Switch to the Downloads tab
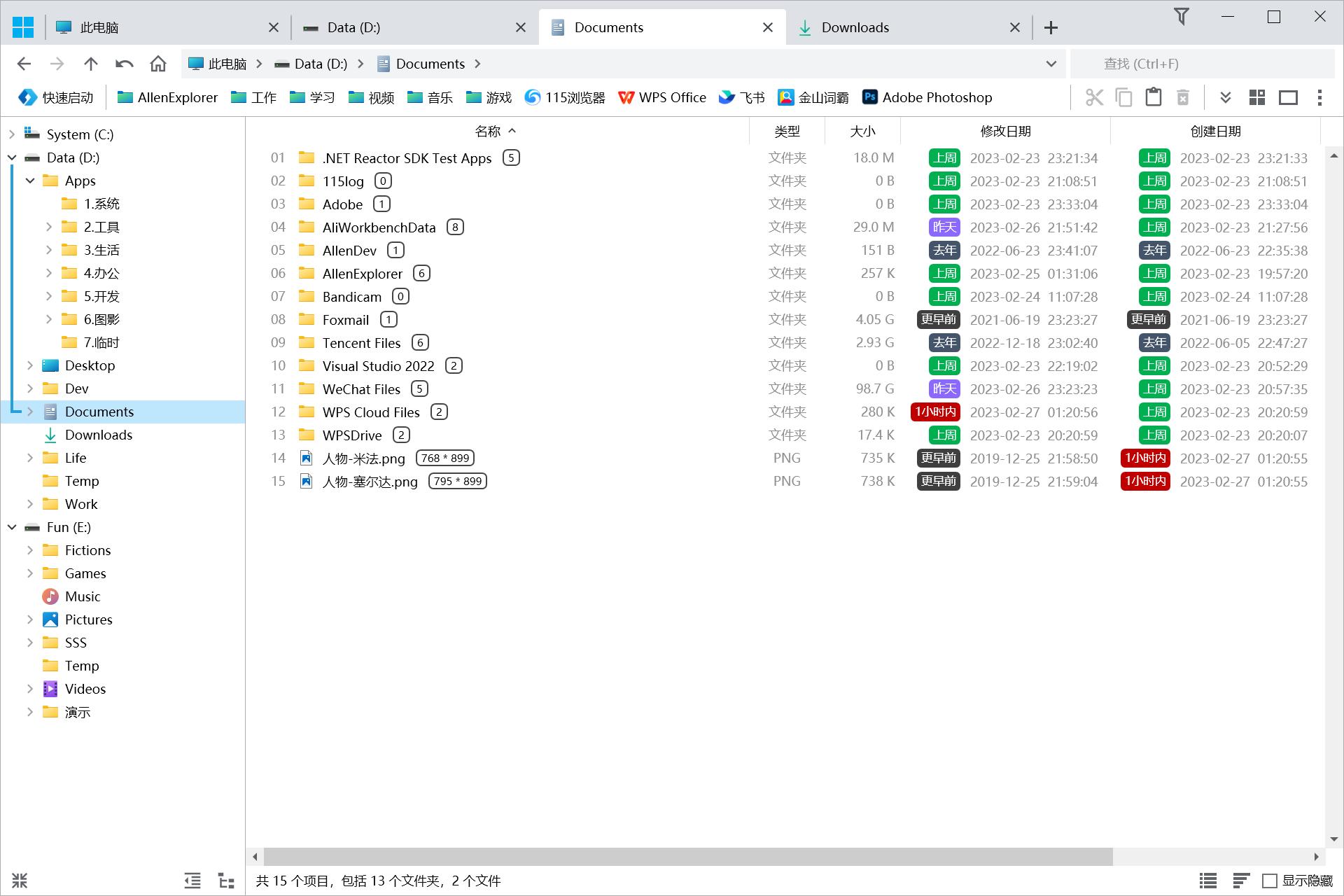 [x=854, y=27]
